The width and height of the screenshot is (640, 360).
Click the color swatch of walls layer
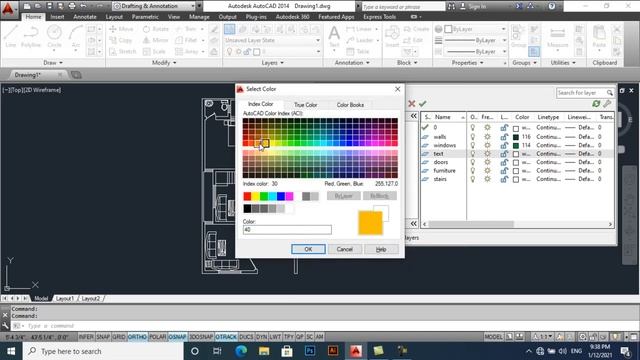[516, 137]
